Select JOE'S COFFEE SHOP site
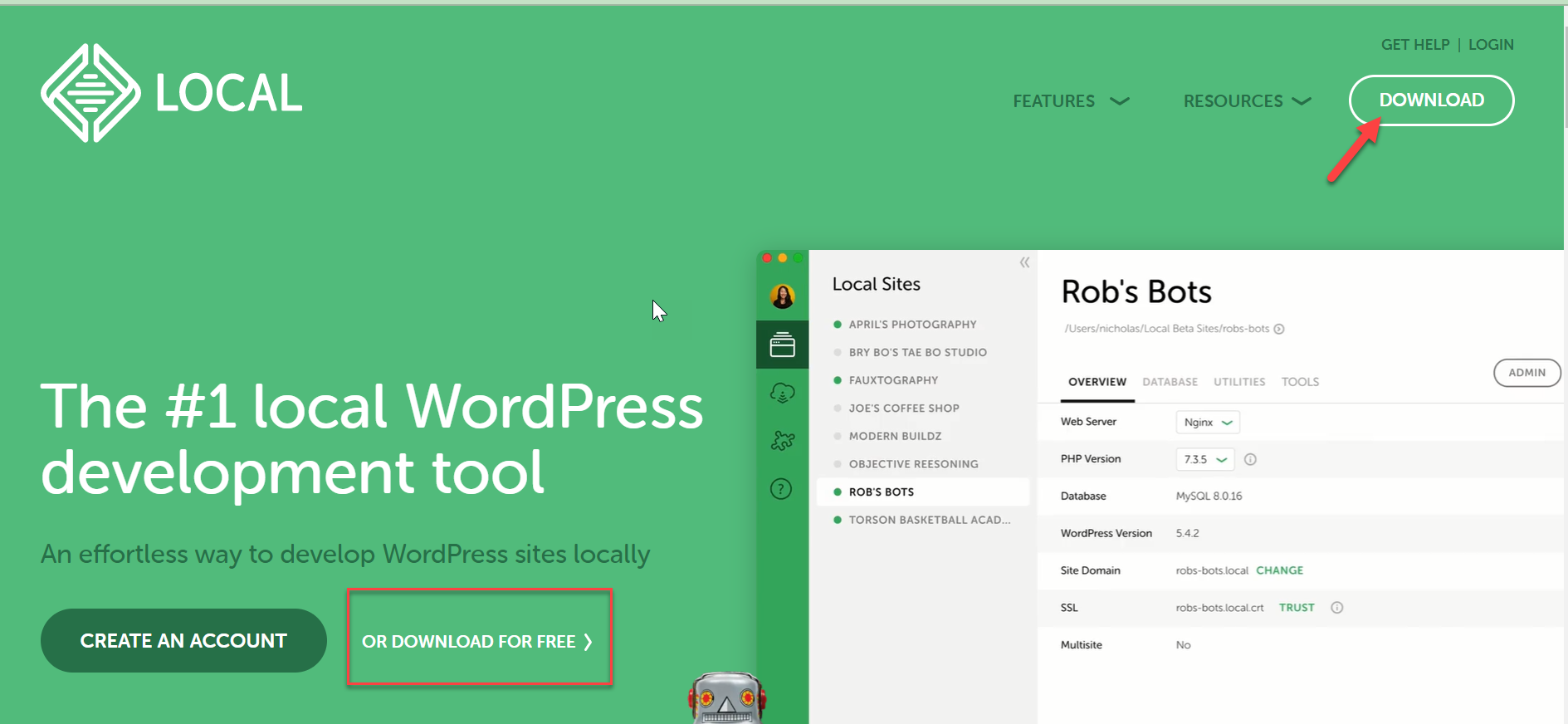The width and height of the screenshot is (1568, 724). pyautogui.click(x=904, y=408)
